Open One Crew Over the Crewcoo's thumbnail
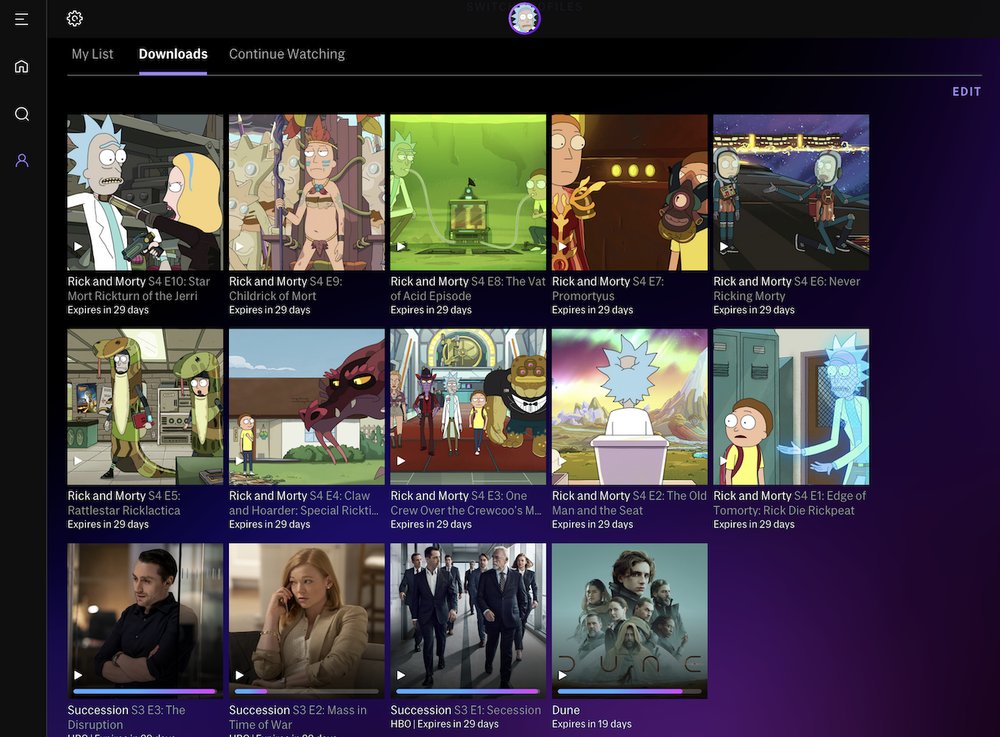1000x737 pixels. click(x=468, y=407)
